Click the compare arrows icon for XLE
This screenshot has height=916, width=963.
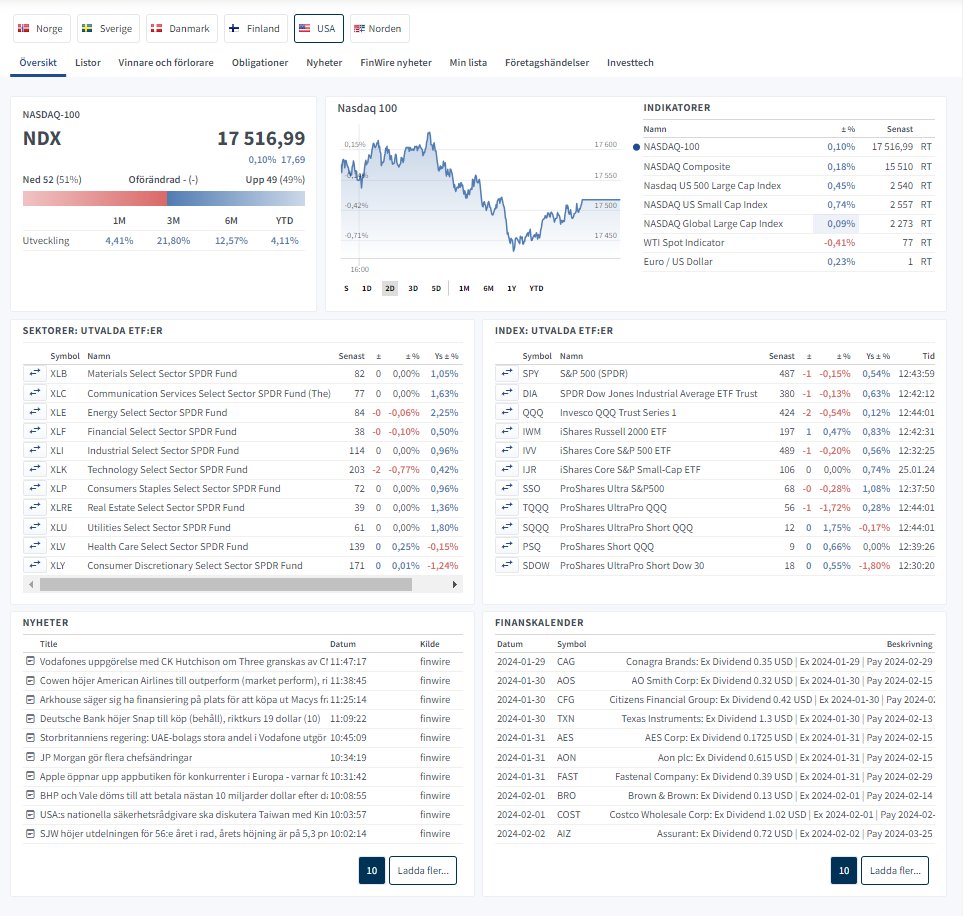tap(35, 412)
